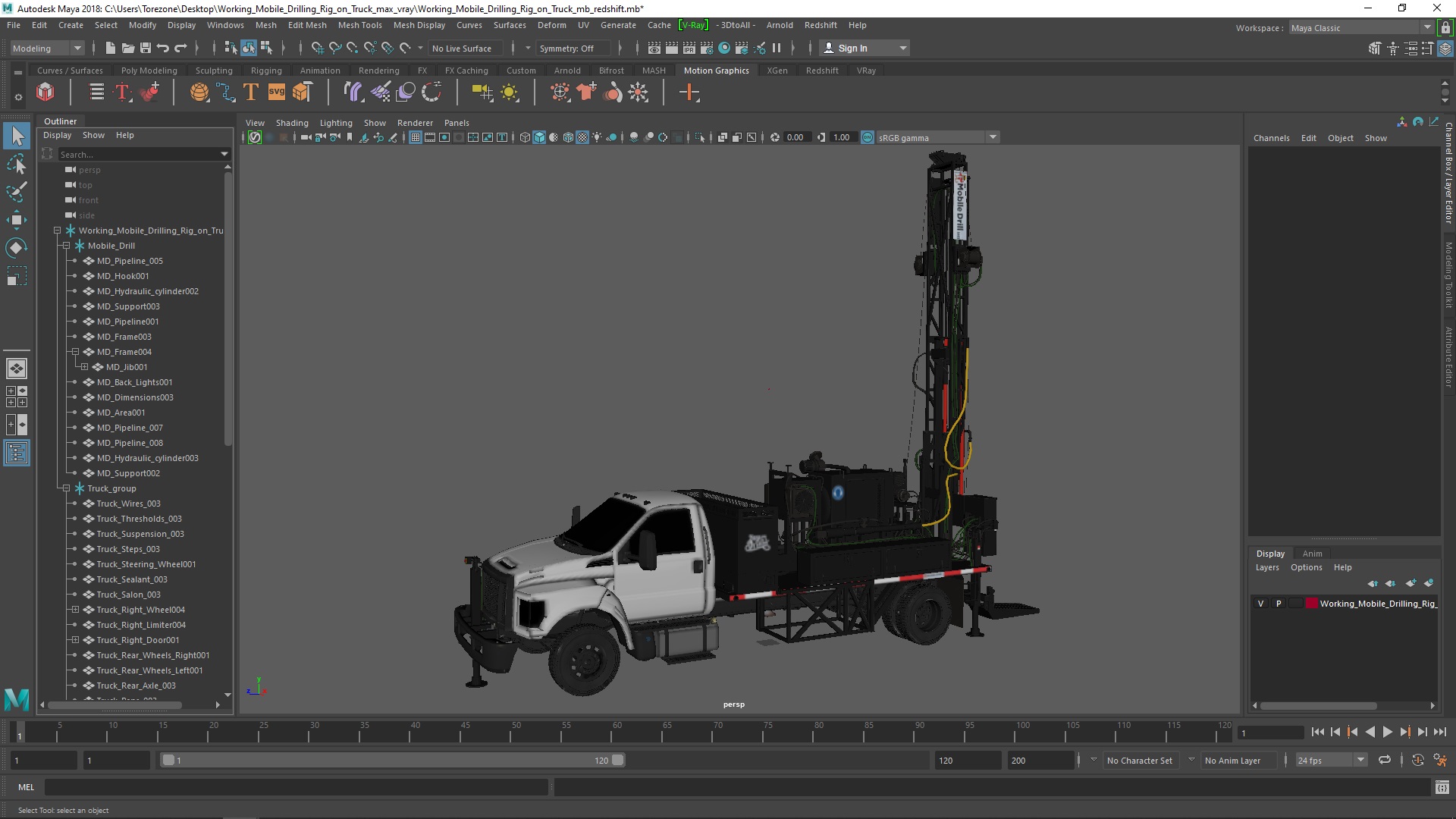Viewport: 1456px width, 819px height.
Task: Select the Lasso selection tool
Action: [16, 164]
